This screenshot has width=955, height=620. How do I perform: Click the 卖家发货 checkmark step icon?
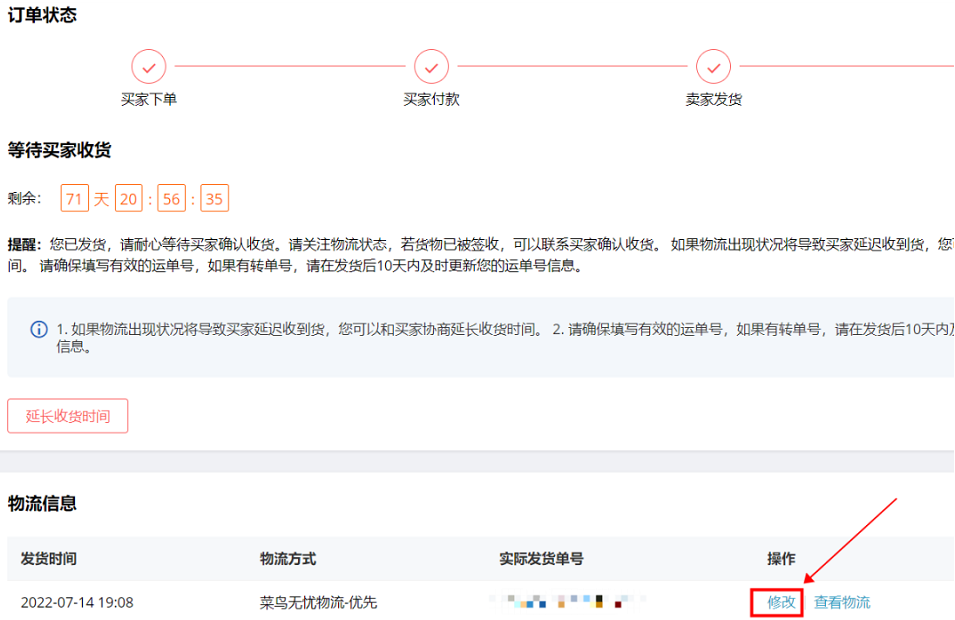point(713,67)
